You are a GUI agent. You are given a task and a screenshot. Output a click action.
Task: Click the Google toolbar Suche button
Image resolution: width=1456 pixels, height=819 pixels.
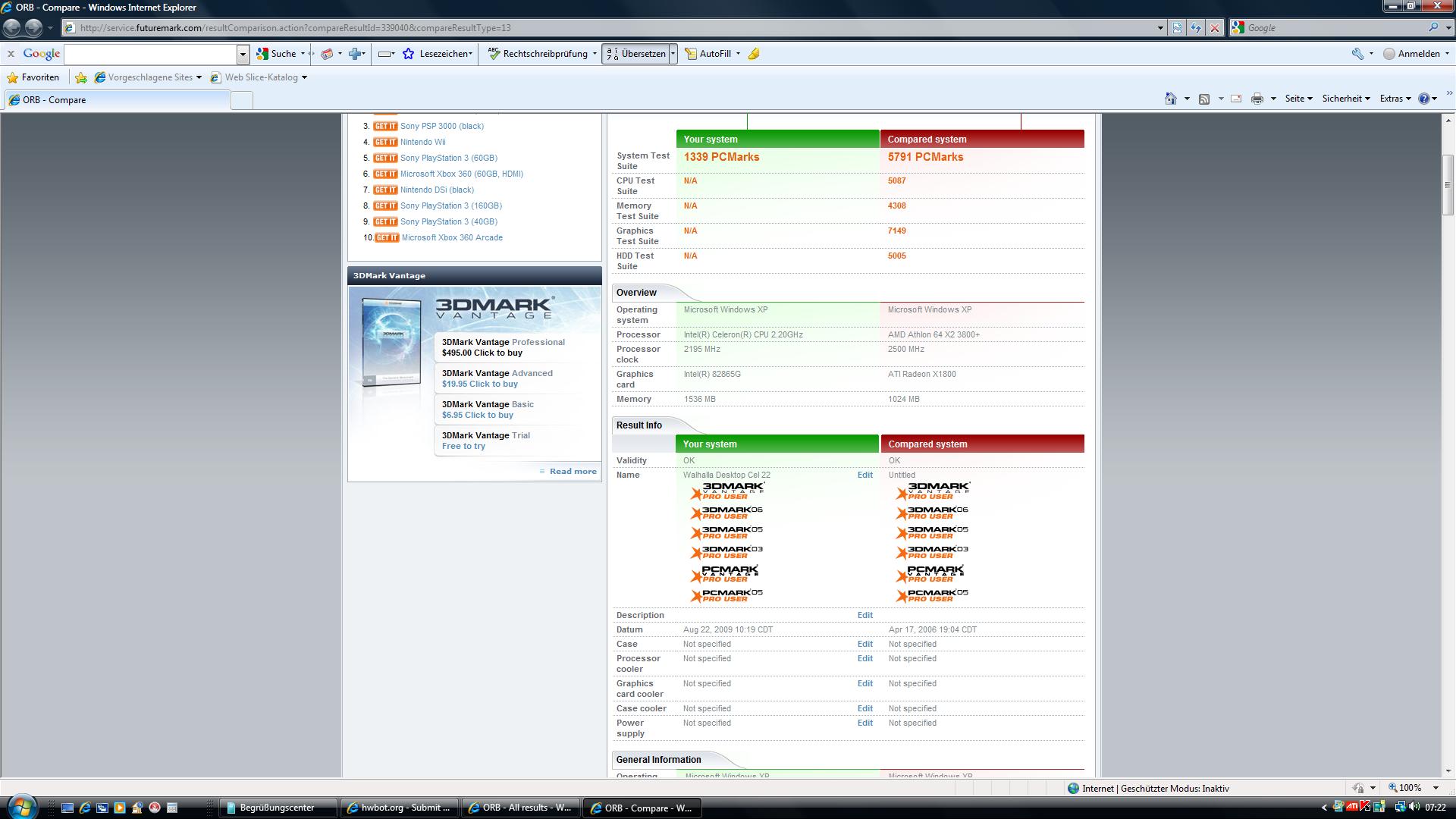(277, 54)
